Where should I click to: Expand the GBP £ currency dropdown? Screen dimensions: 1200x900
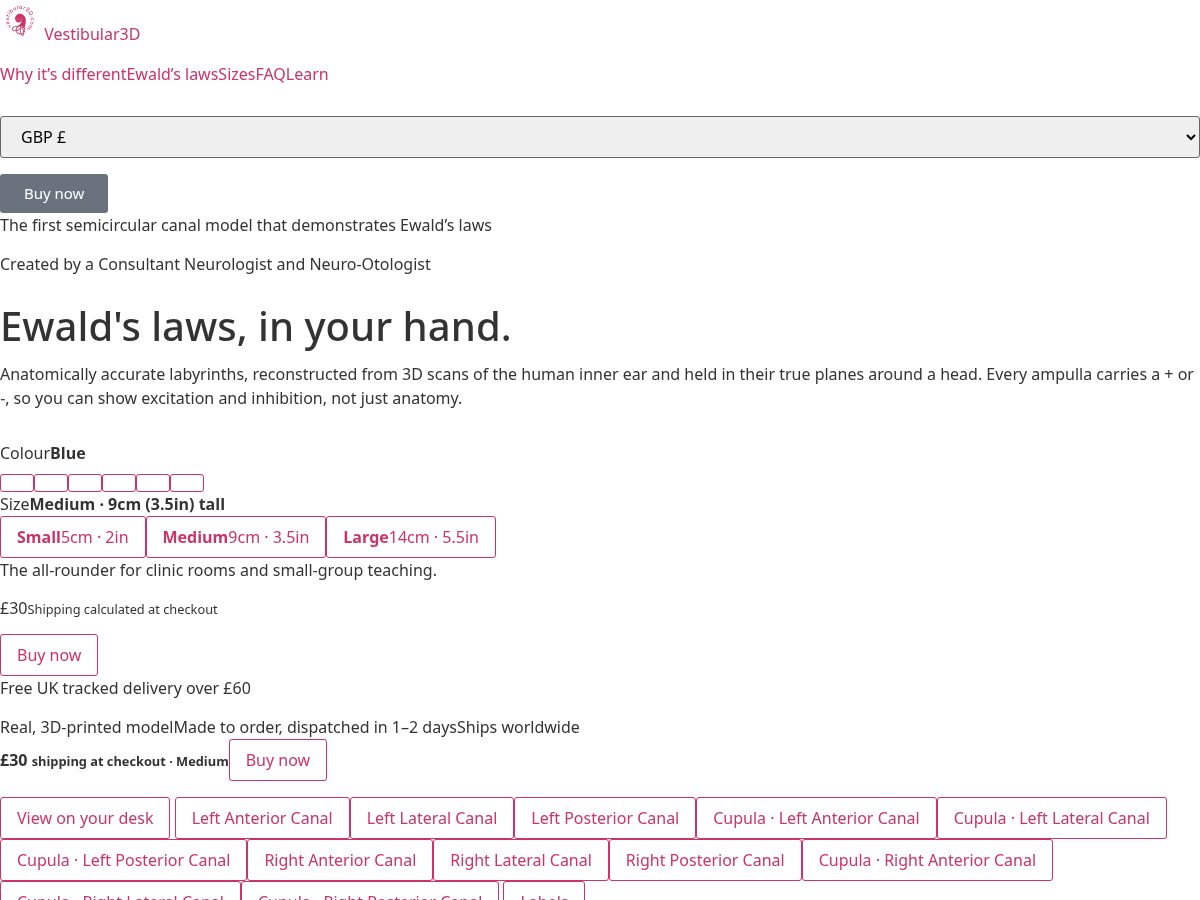(x=600, y=137)
